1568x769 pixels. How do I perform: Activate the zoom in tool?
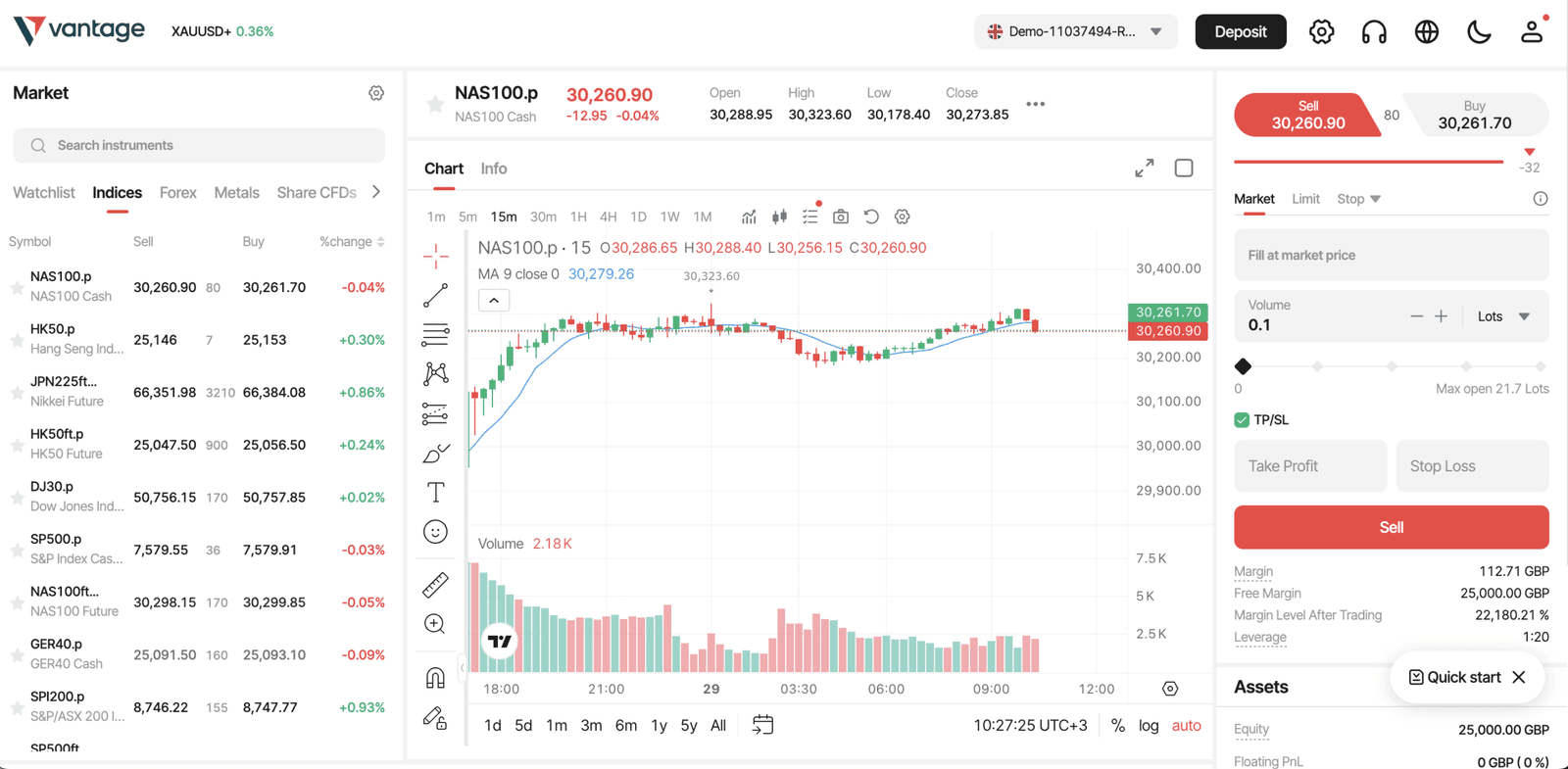coord(436,624)
